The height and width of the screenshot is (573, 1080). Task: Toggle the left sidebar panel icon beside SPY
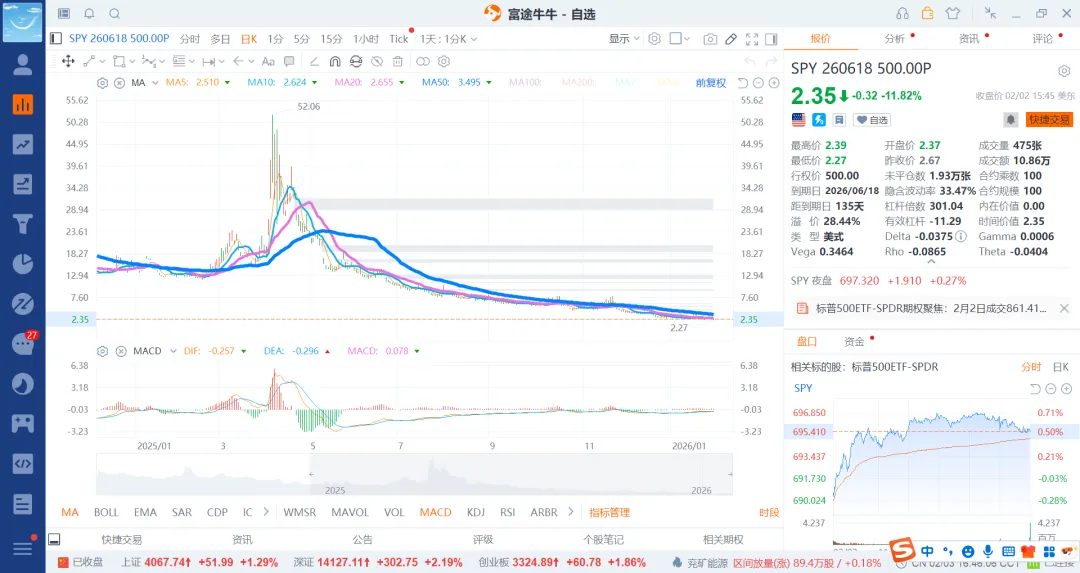click(x=56, y=39)
